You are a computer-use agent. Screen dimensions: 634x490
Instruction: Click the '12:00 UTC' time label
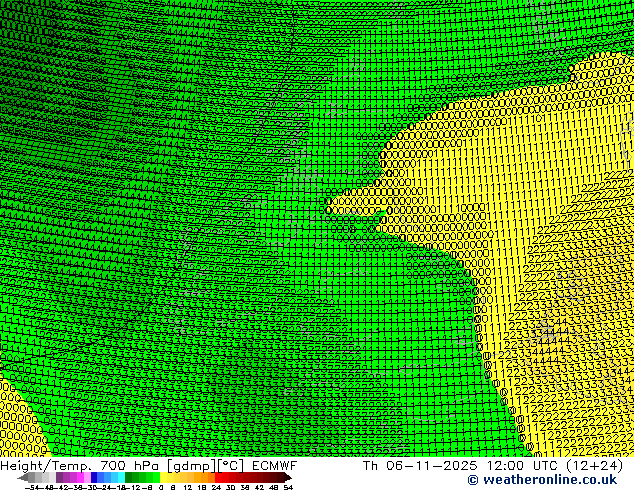pyautogui.click(x=524, y=466)
